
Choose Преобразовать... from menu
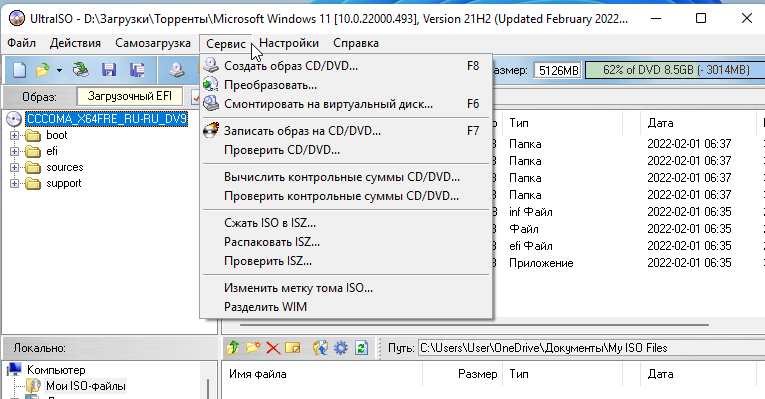tap(345, 85)
